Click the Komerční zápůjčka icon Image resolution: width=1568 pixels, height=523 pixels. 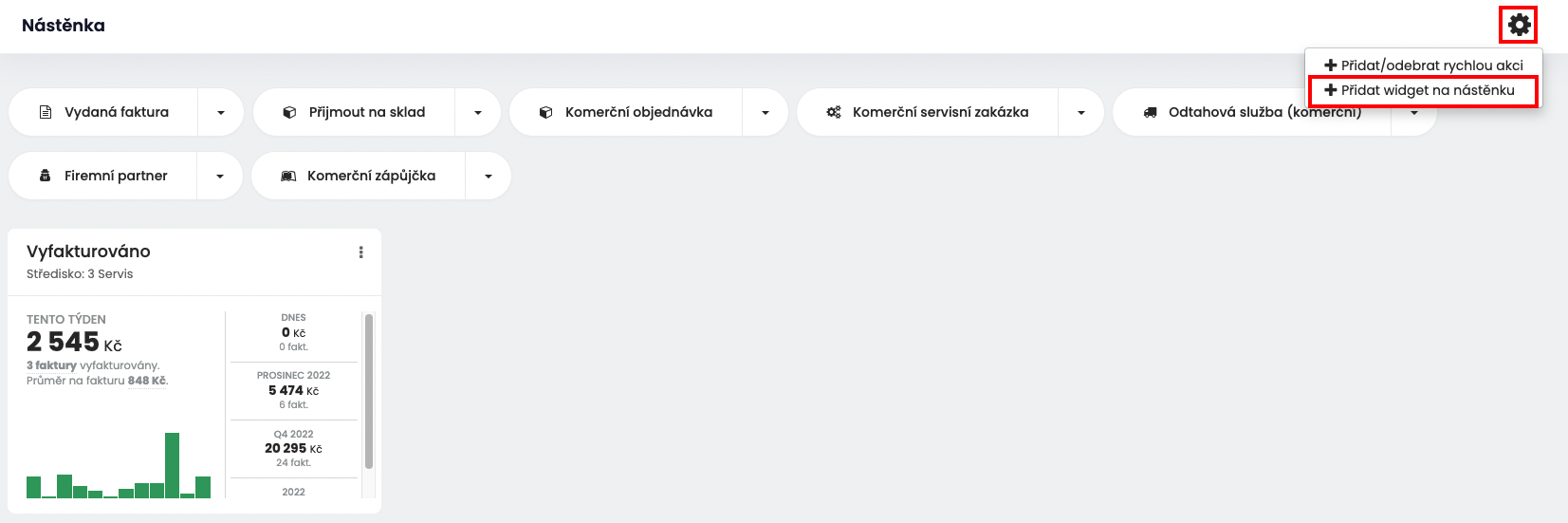tap(288, 176)
